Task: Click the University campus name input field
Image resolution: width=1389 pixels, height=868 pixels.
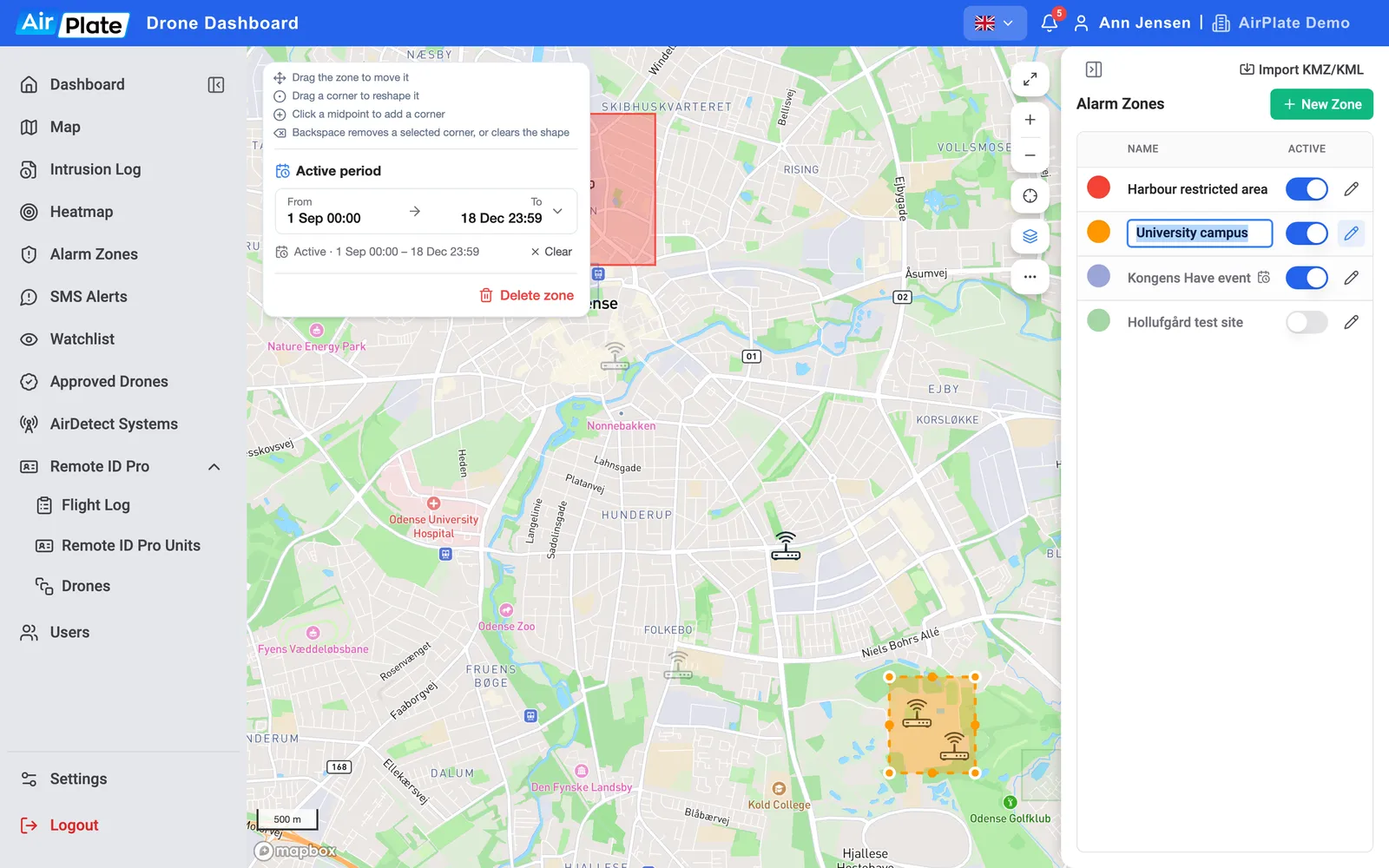Action: pyautogui.click(x=1200, y=233)
